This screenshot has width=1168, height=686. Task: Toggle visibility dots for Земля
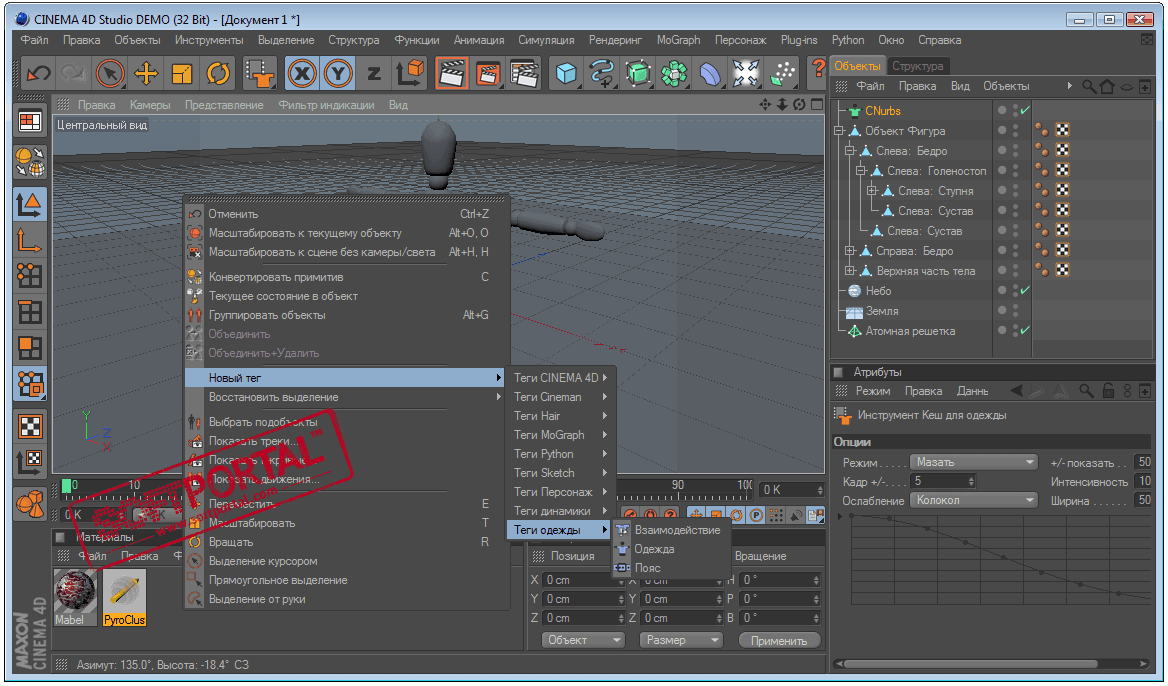[x=1016, y=311]
